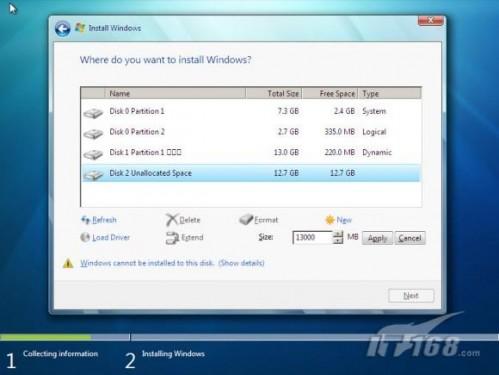Choose the Extend option
The height and width of the screenshot is (375, 499).
(192, 237)
